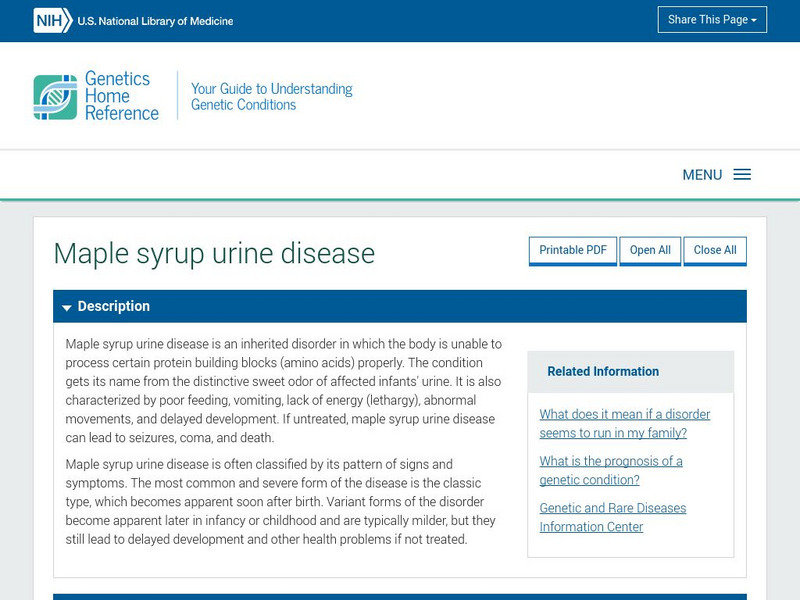Viewport: 800px width, 600px height.
Task: Open the prognosis of genetic condition link
Action: pyautogui.click(x=610, y=471)
